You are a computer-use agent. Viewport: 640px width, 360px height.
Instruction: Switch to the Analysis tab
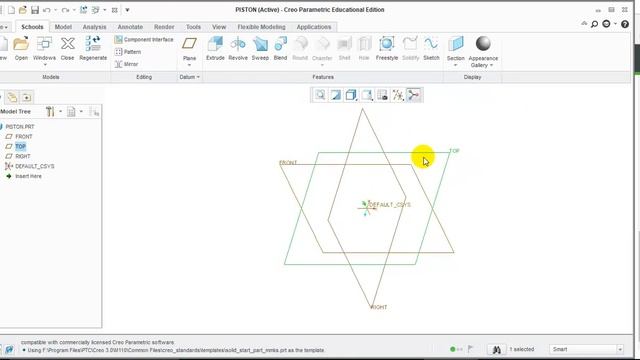click(x=94, y=27)
